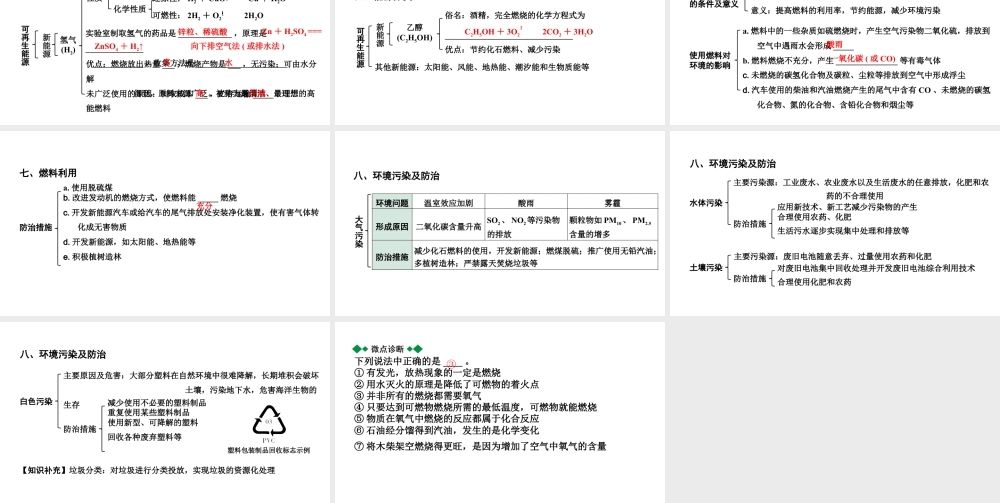The height and width of the screenshot is (503, 1000).
Task: Click the vertical label "大气污染"
Action: [x=359, y=231]
